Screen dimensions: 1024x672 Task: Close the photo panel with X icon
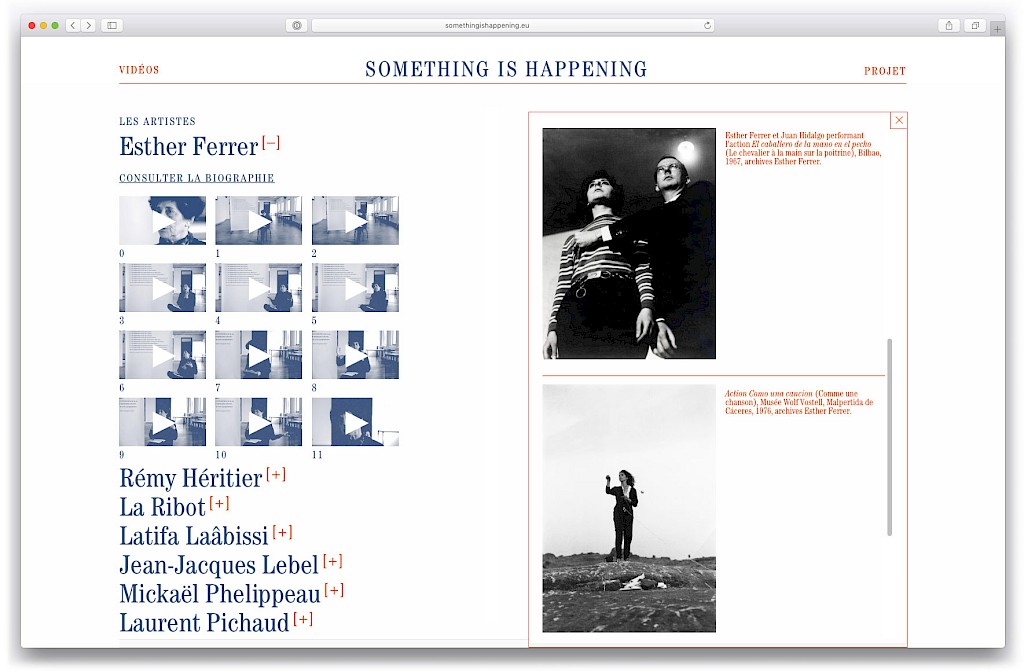point(898,121)
